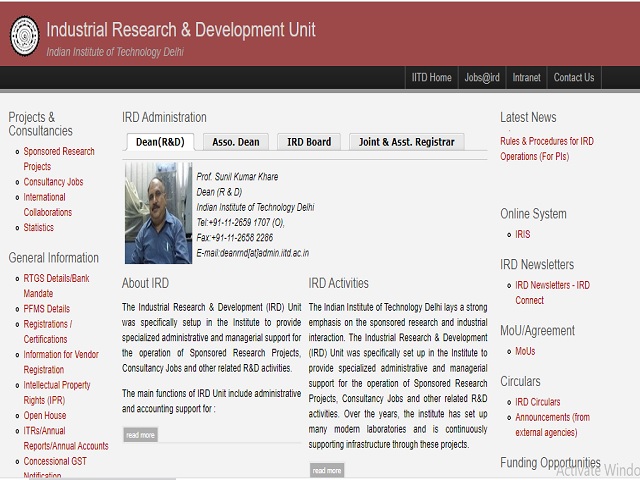This screenshot has height=480, width=640.
Task: Click the Prof. Sunil Kumar Khare name
Action: pyautogui.click(x=237, y=177)
